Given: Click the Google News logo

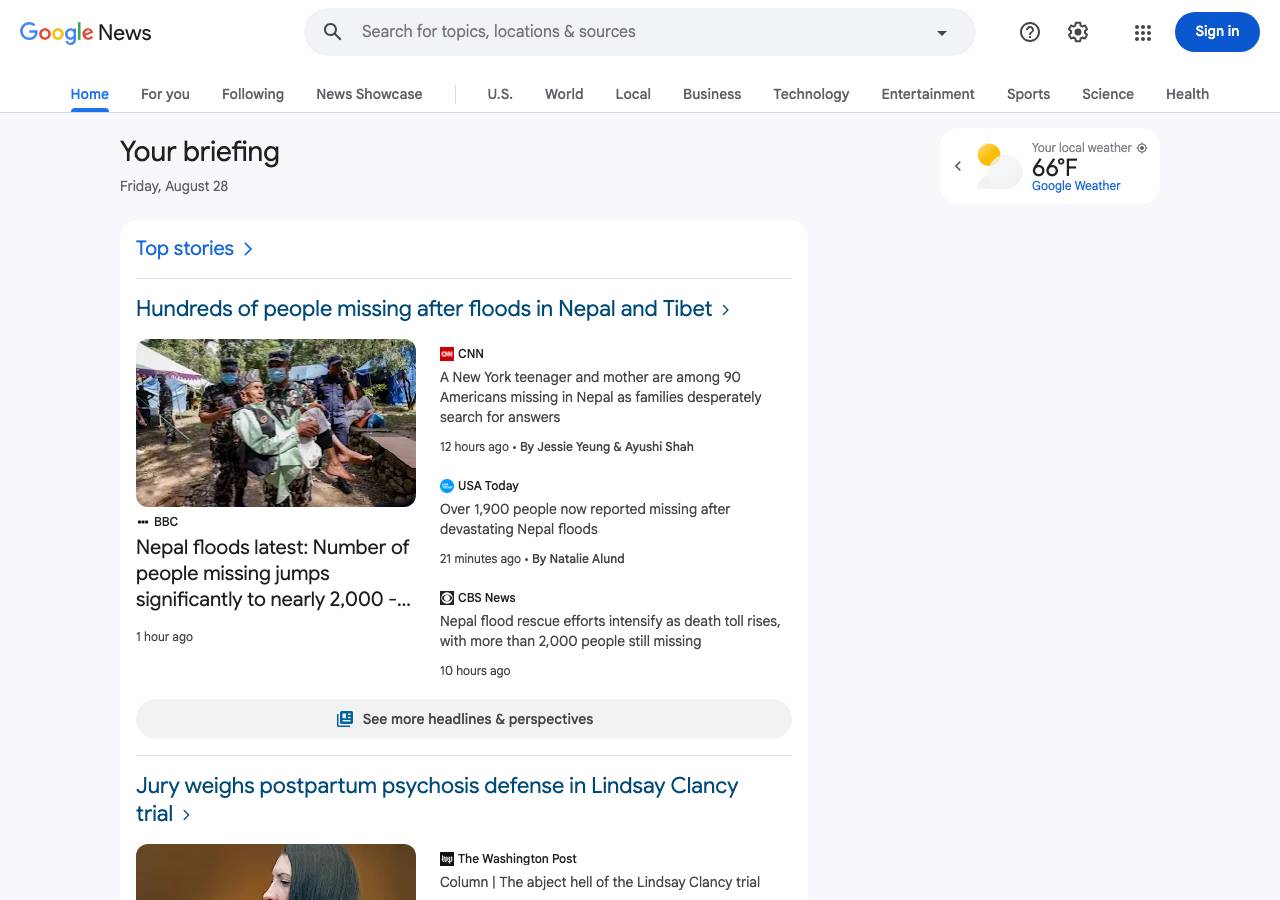Looking at the screenshot, I should coord(86,32).
